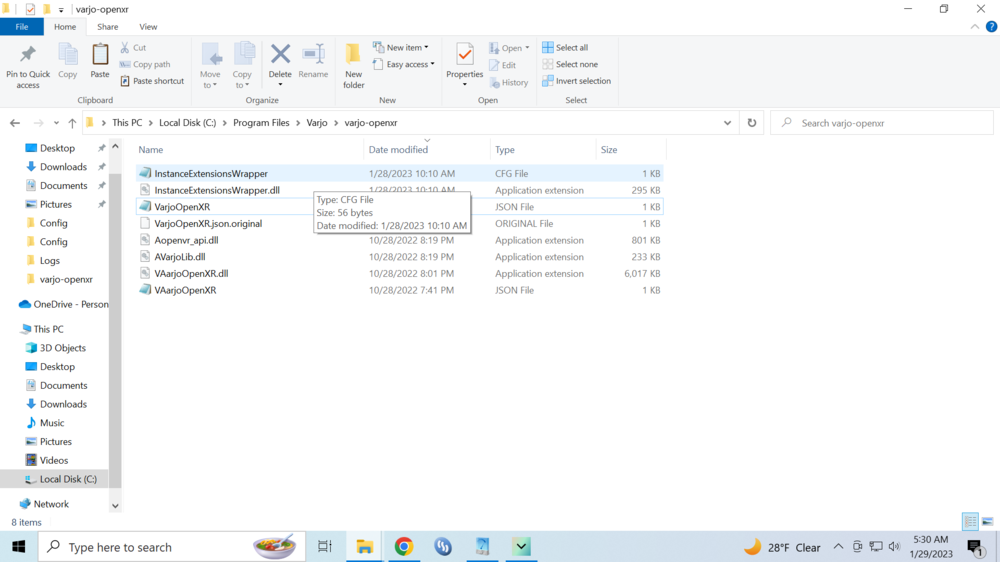This screenshot has height=562, width=1000.
Task: Collapse the ribbon with the chevron
Action: [x=974, y=27]
